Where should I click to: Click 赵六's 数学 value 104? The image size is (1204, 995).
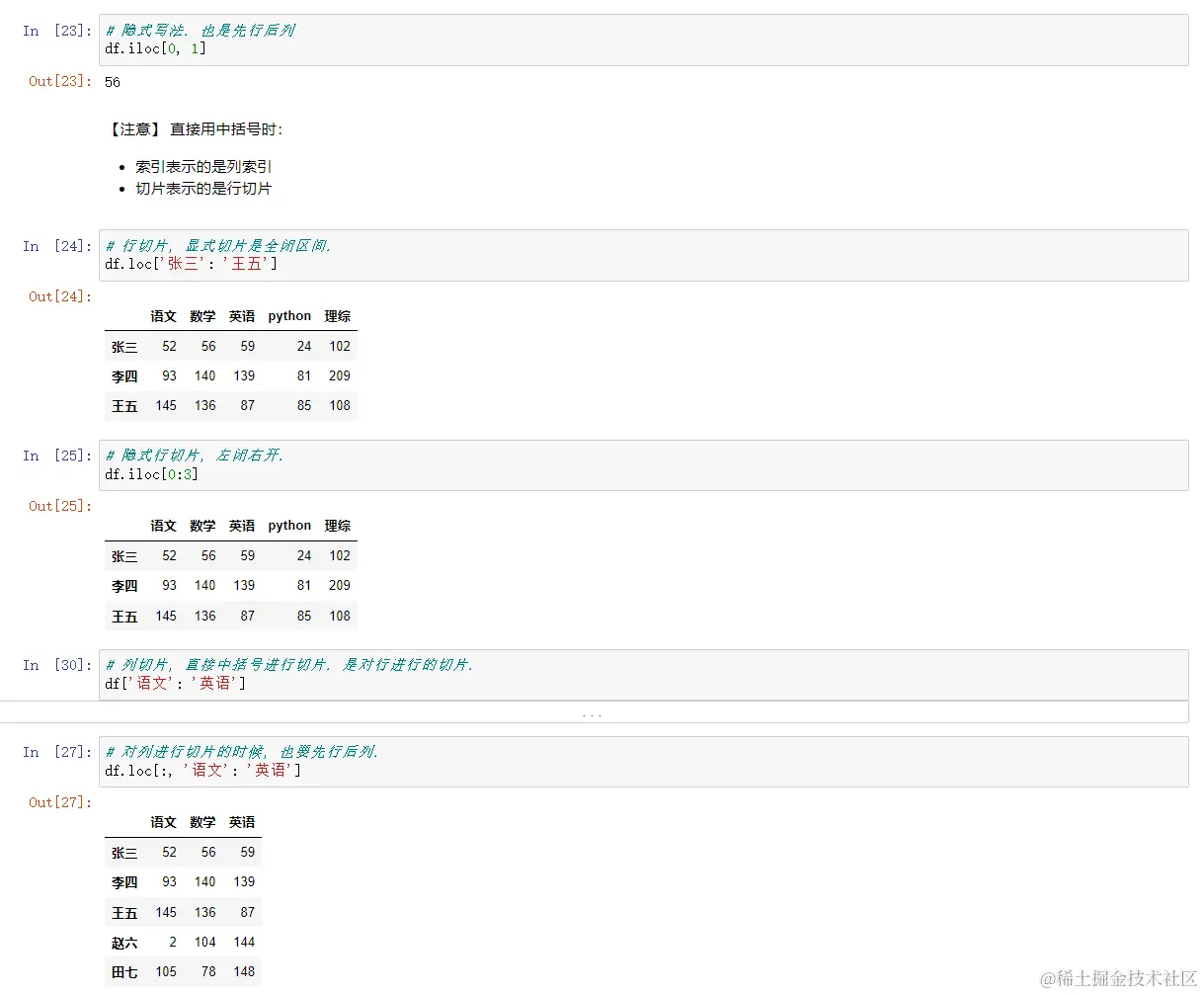click(x=204, y=943)
